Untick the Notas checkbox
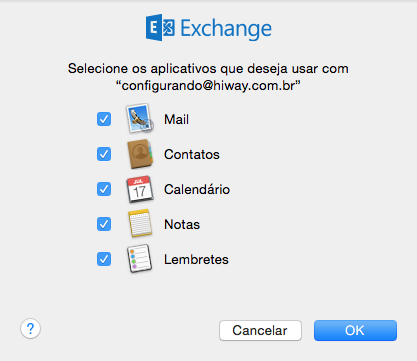Viewport: 417px width, 361px height. (104, 224)
